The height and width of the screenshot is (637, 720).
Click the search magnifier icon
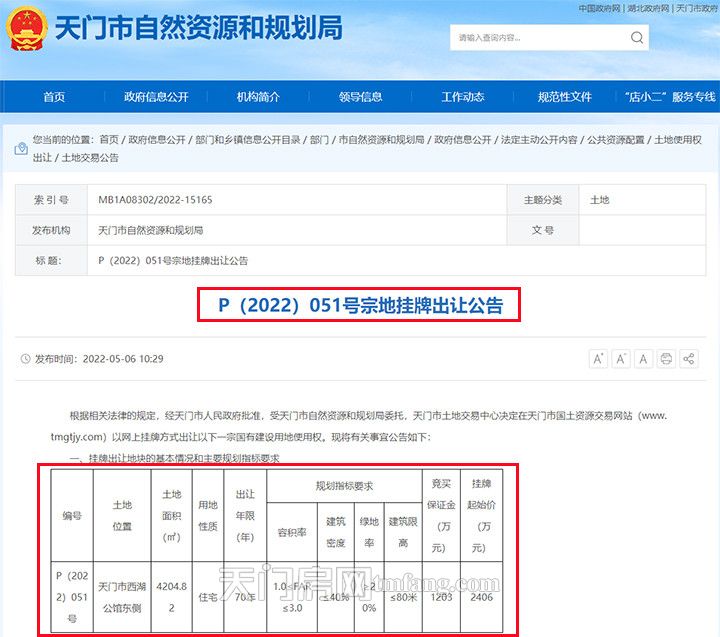(x=637, y=38)
